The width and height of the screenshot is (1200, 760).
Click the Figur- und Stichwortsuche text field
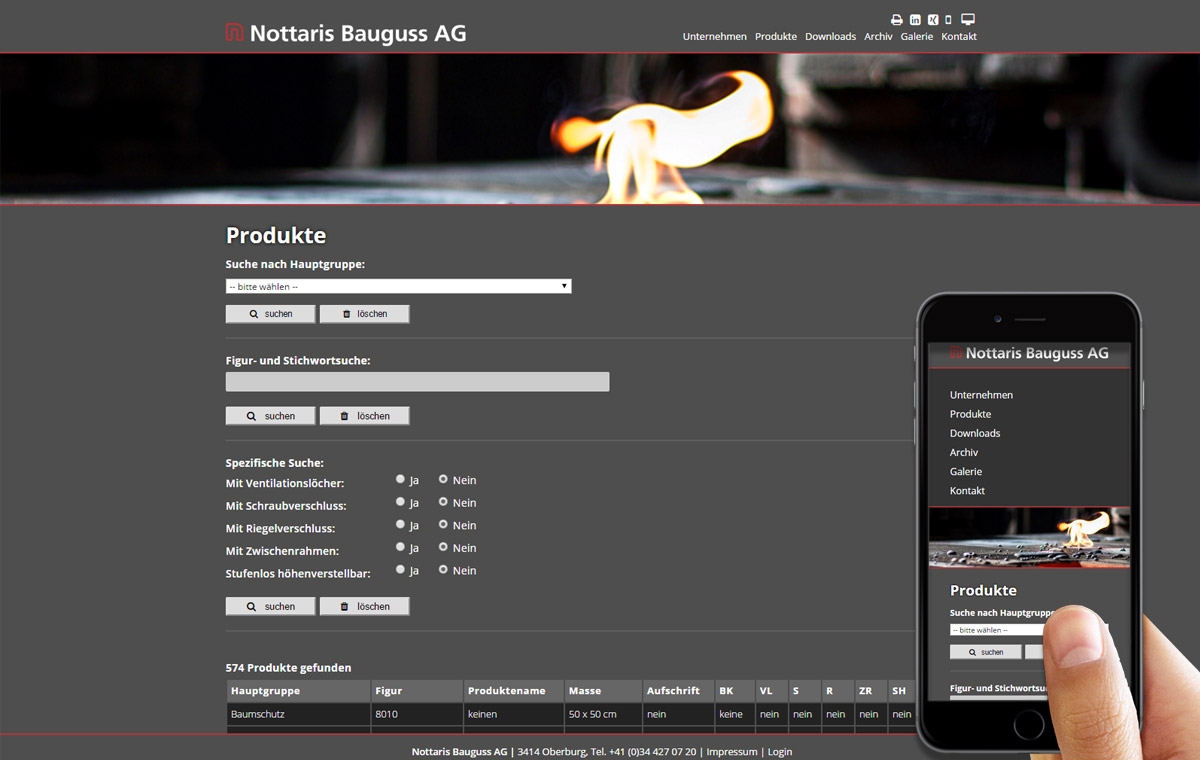click(417, 382)
